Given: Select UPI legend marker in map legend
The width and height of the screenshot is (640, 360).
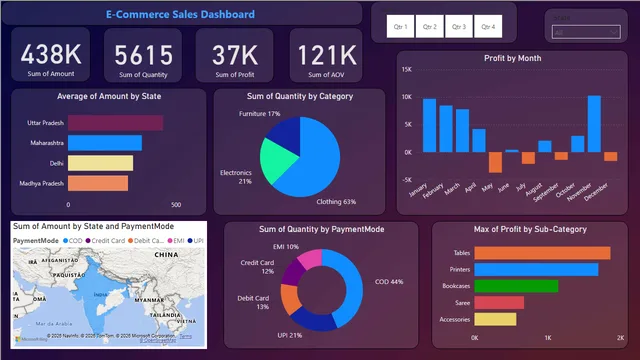Looking at the screenshot, I should pos(190,241).
